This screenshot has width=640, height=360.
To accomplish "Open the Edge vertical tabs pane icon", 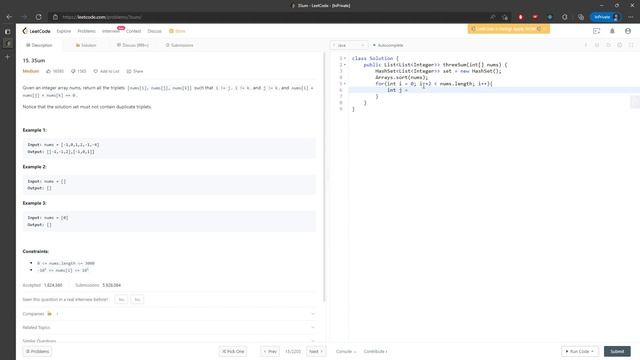I will pyautogui.click(x=7, y=31).
